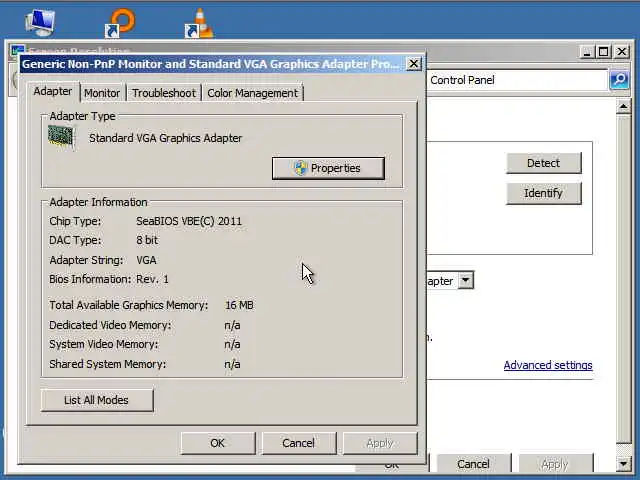Click the 'Standard VGA Graphics Adapter' label
Image resolution: width=640 pixels, height=480 pixels.
tap(166, 138)
